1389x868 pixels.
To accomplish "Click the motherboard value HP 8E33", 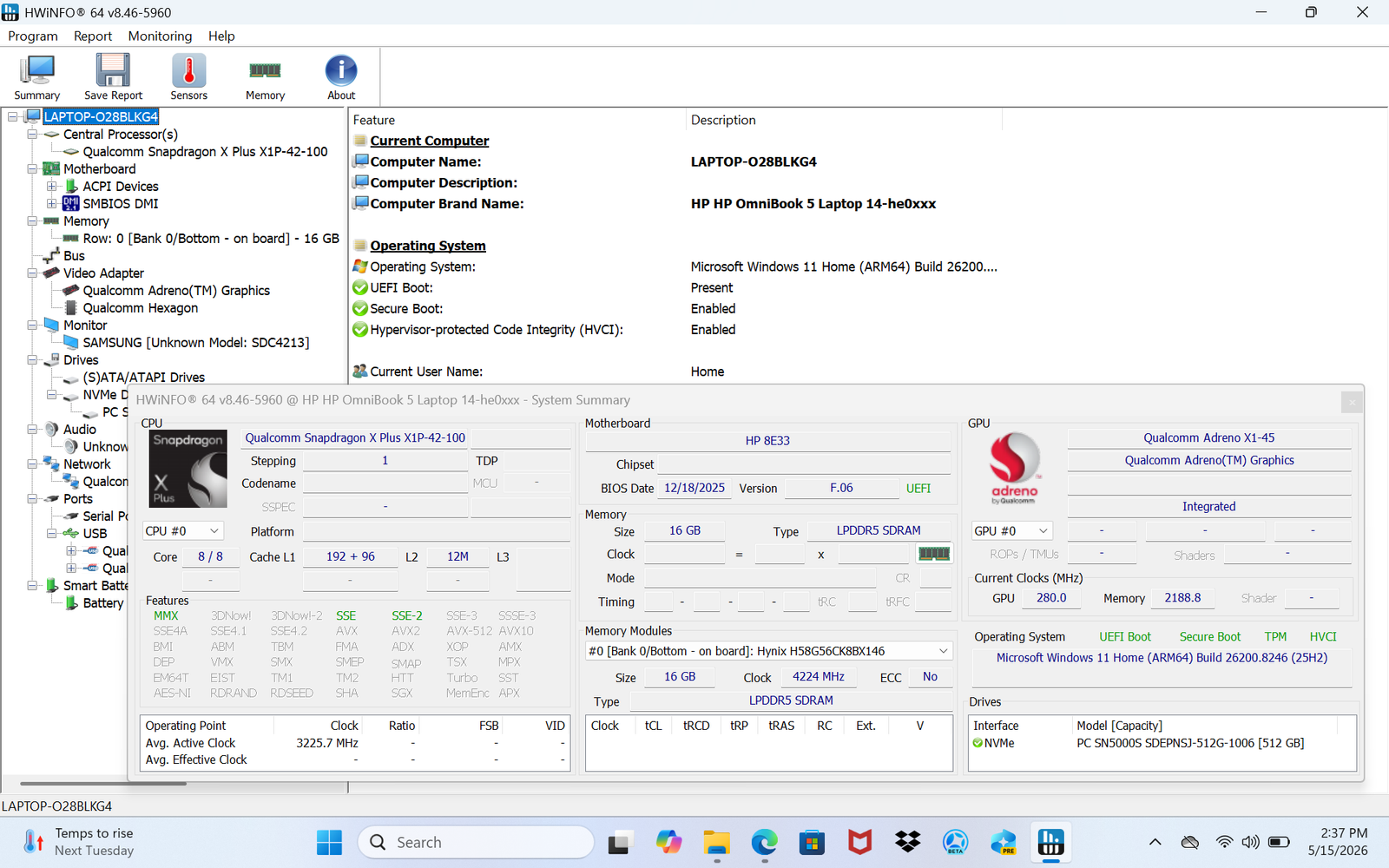I will [x=767, y=440].
